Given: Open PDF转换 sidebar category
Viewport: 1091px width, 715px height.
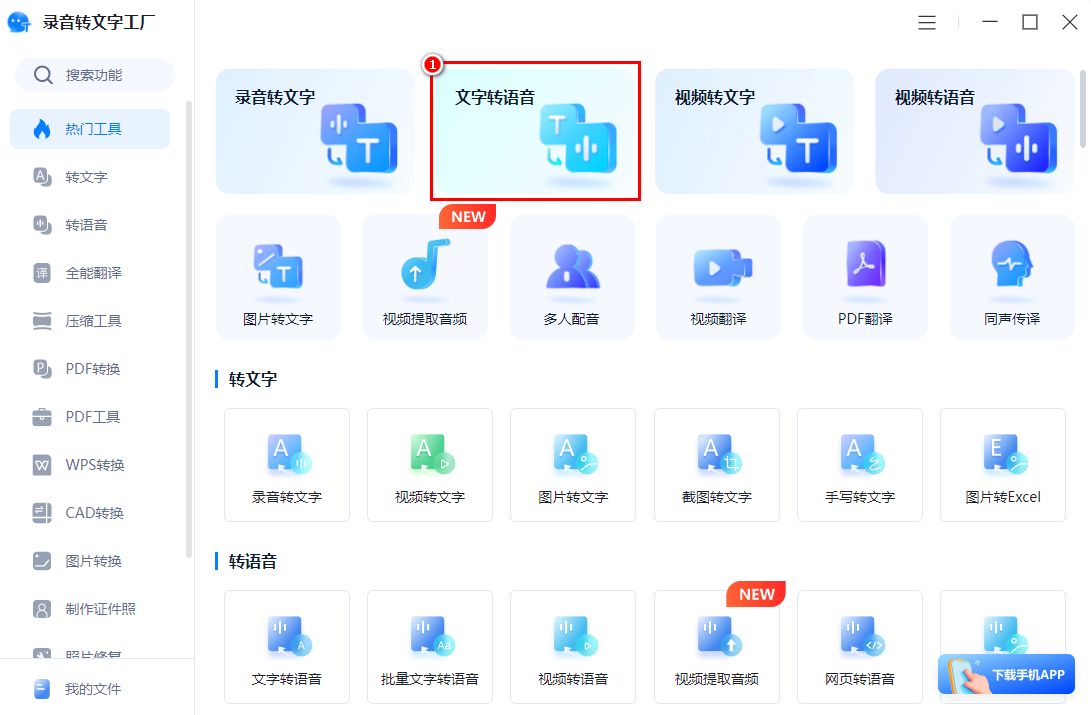Looking at the screenshot, I should 90,369.
